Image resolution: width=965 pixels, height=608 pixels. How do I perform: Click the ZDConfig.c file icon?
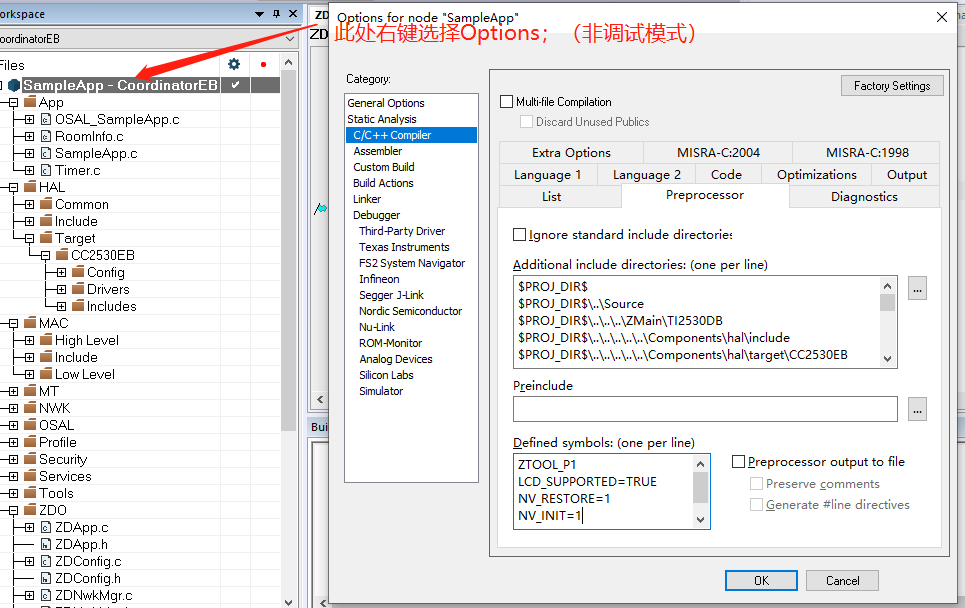coord(46,561)
